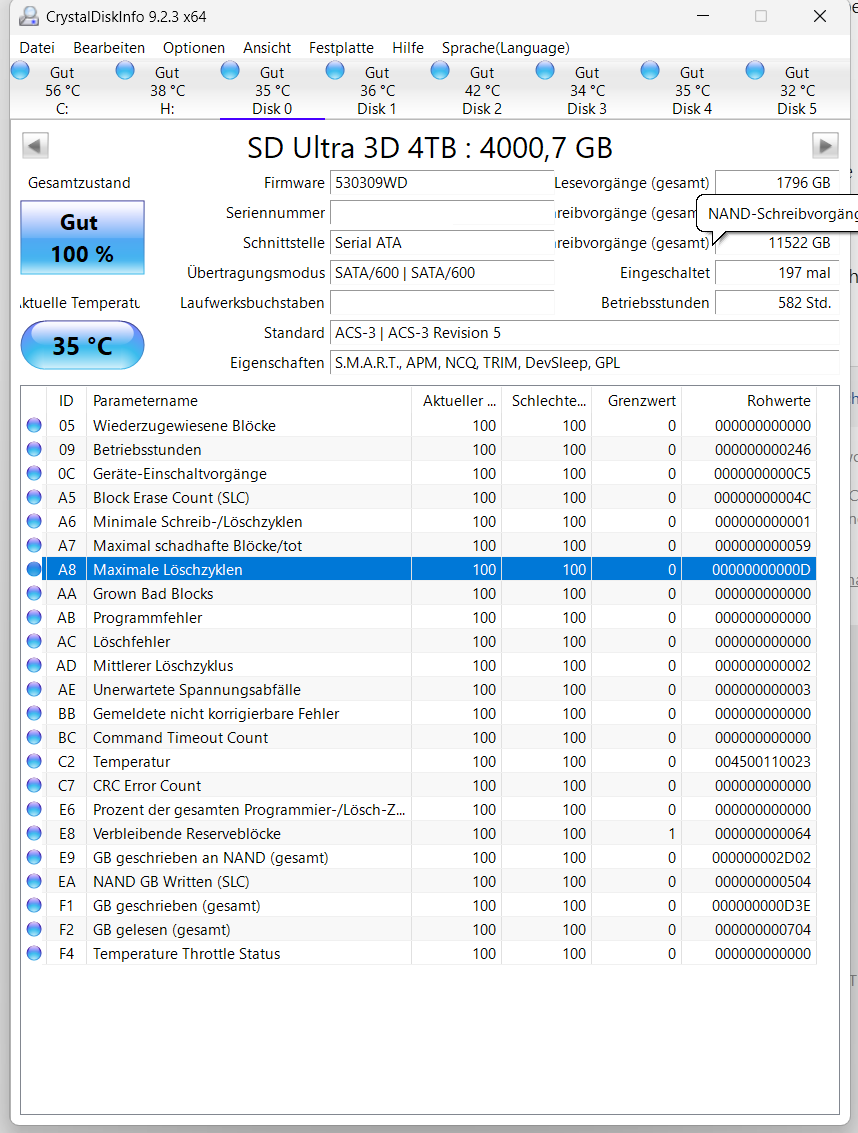Open the Festplatte menu
This screenshot has height=1133, width=858.
tap(341, 48)
